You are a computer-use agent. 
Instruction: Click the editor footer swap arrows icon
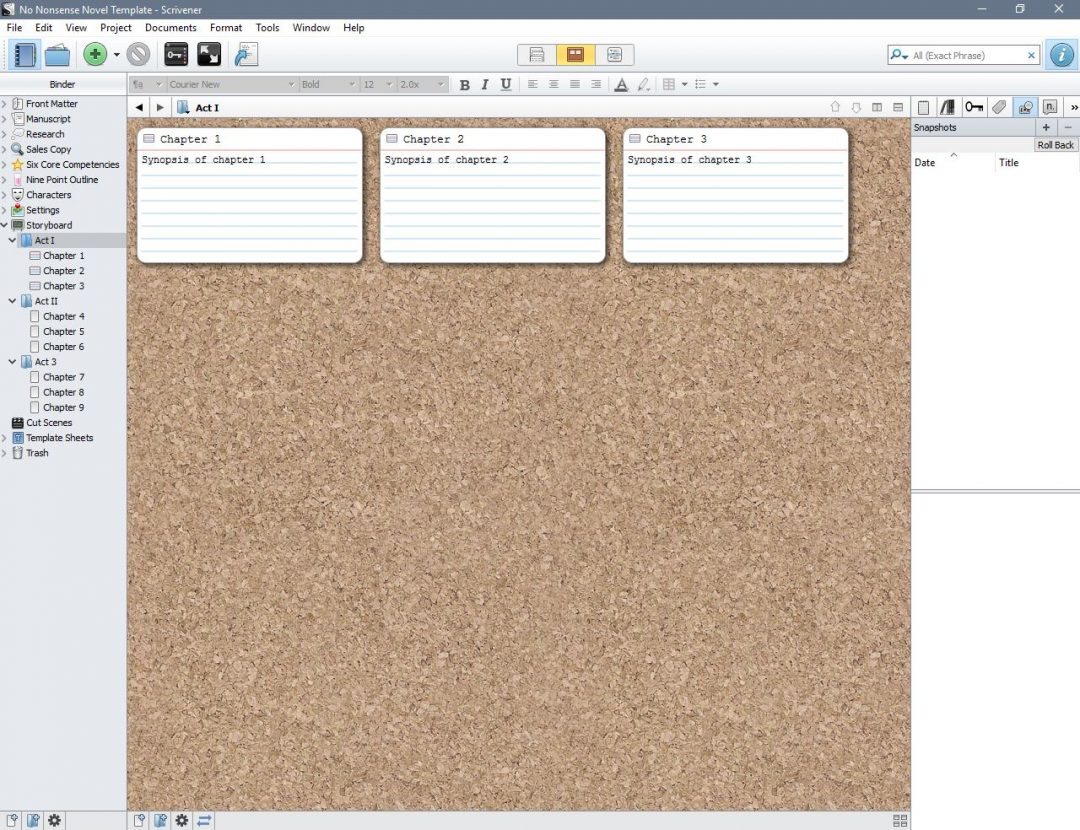point(204,820)
